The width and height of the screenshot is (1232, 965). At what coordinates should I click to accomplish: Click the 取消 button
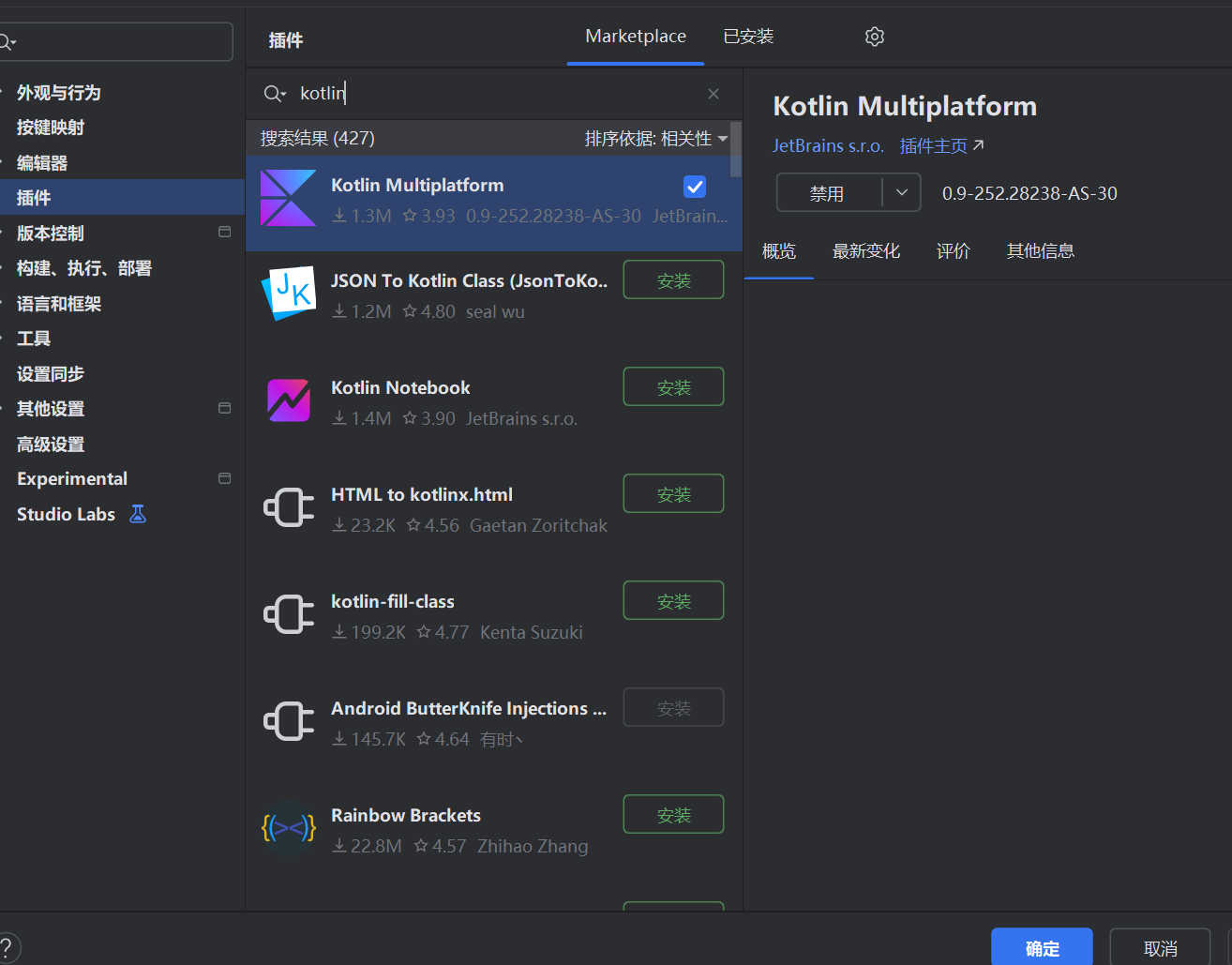coord(1160,948)
